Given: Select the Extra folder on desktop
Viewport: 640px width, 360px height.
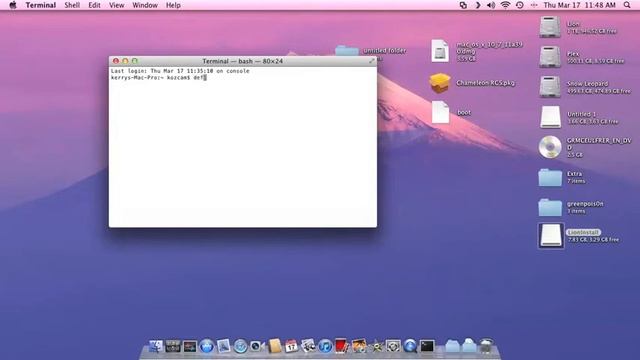Looking at the screenshot, I should (550, 177).
